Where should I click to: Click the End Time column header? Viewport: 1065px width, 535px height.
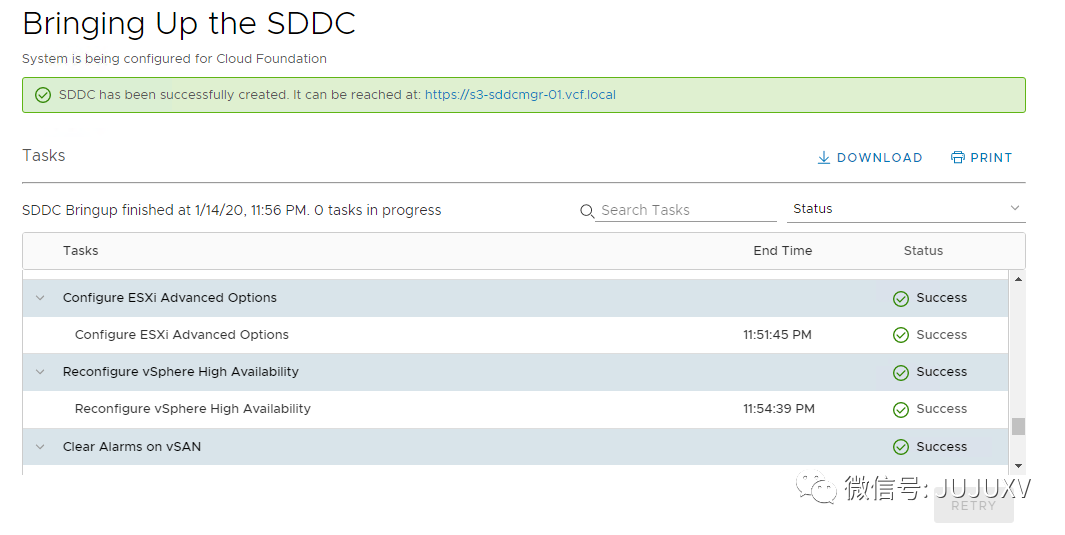[782, 251]
